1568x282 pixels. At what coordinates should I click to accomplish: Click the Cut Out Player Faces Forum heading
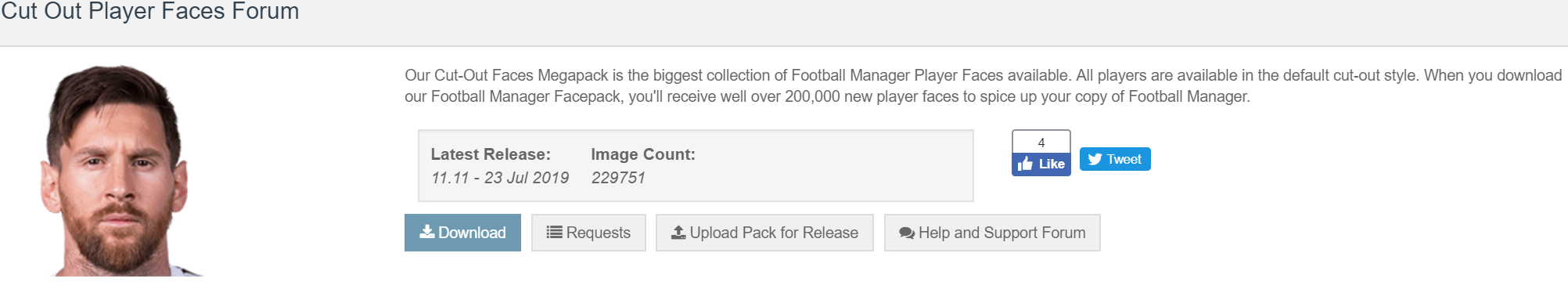(x=150, y=11)
